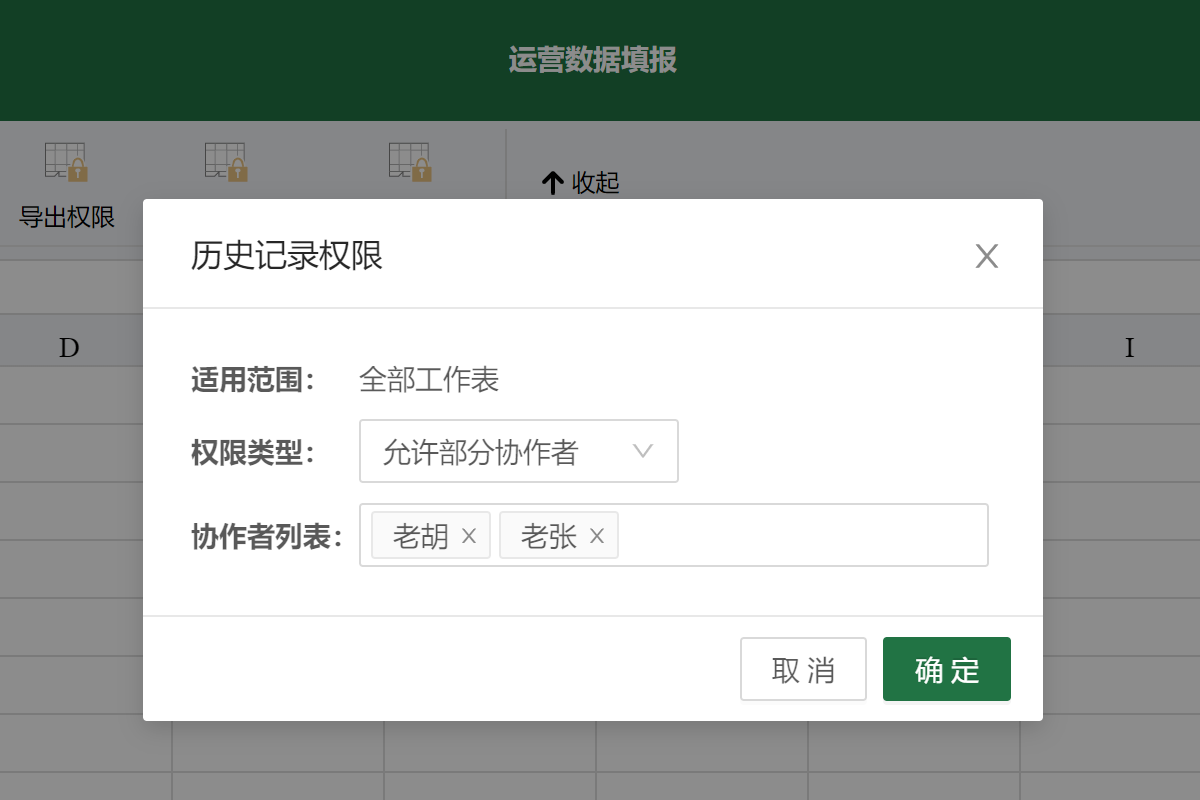1200x800 pixels.
Task: Click the third lock-table permission icon
Action: (x=410, y=162)
